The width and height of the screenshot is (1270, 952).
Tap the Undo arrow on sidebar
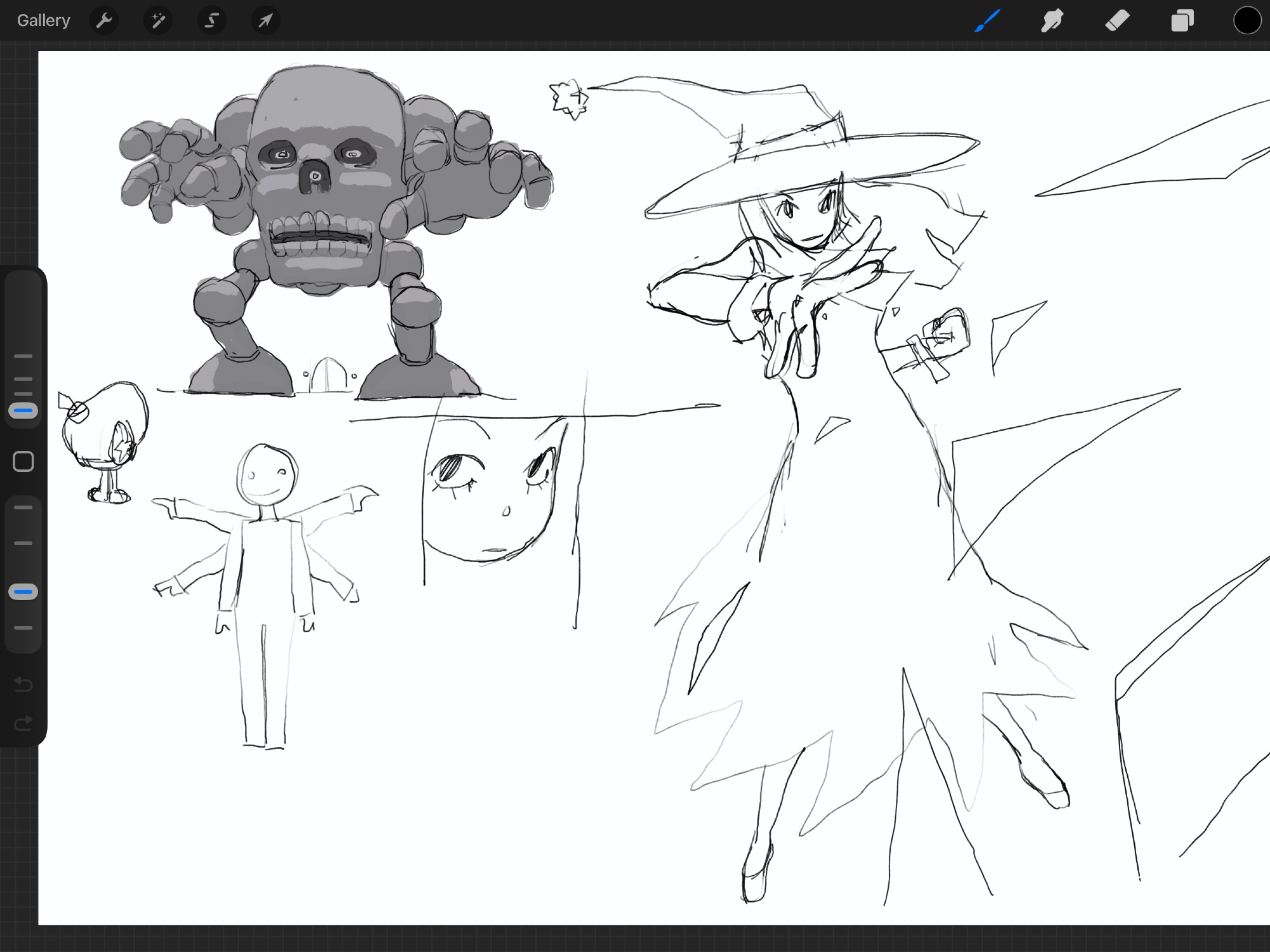coord(23,684)
